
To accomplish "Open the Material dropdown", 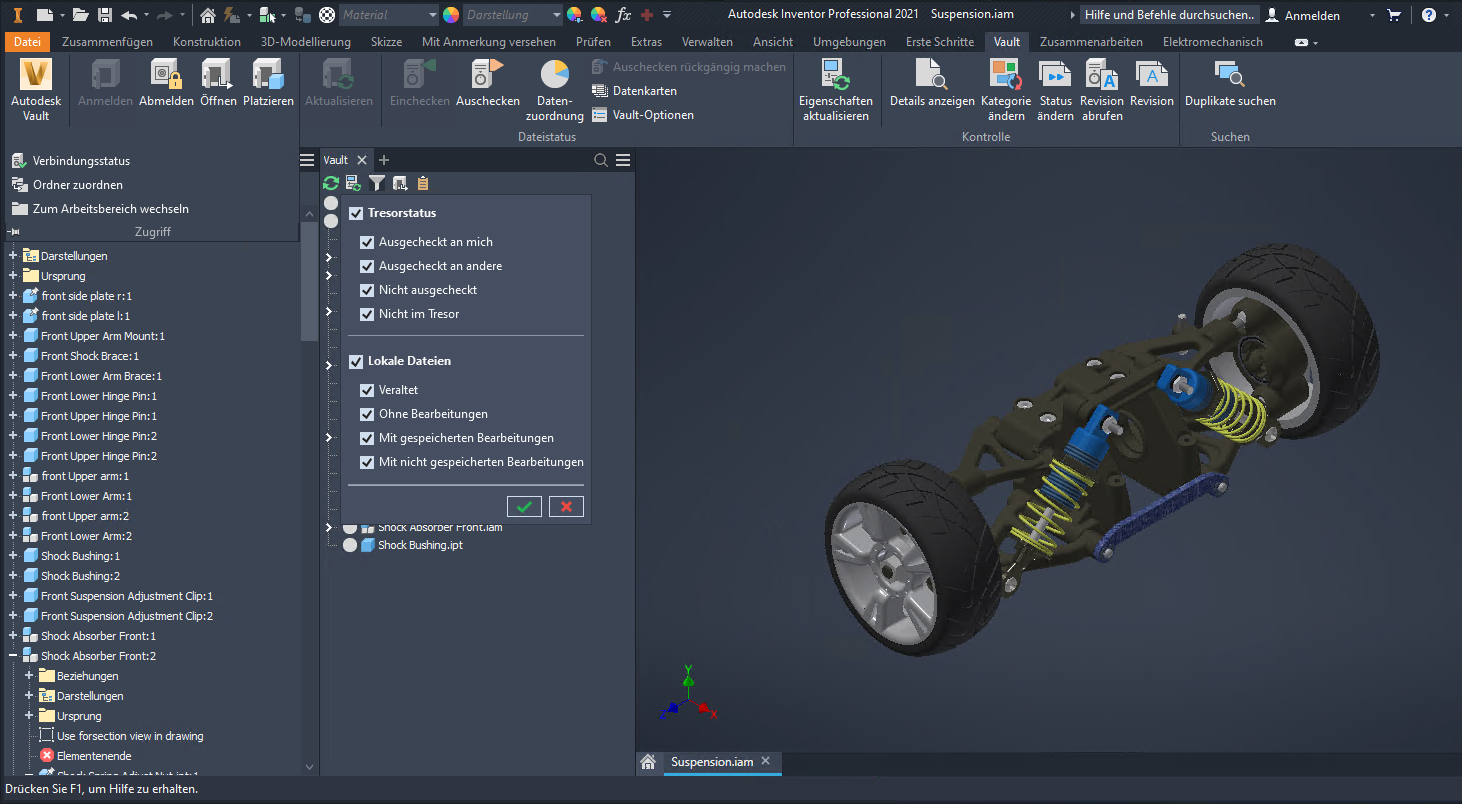I will pos(389,15).
